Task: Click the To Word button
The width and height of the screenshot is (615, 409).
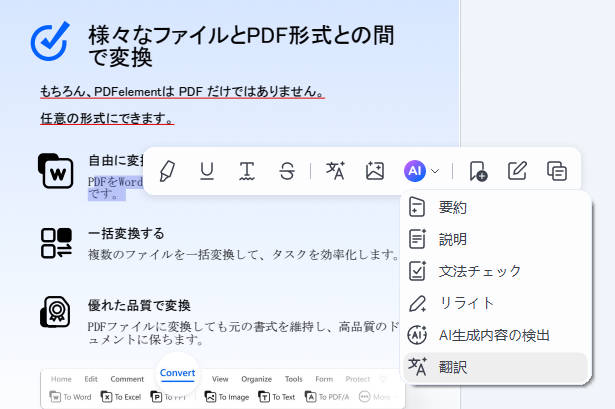Action: [70, 397]
